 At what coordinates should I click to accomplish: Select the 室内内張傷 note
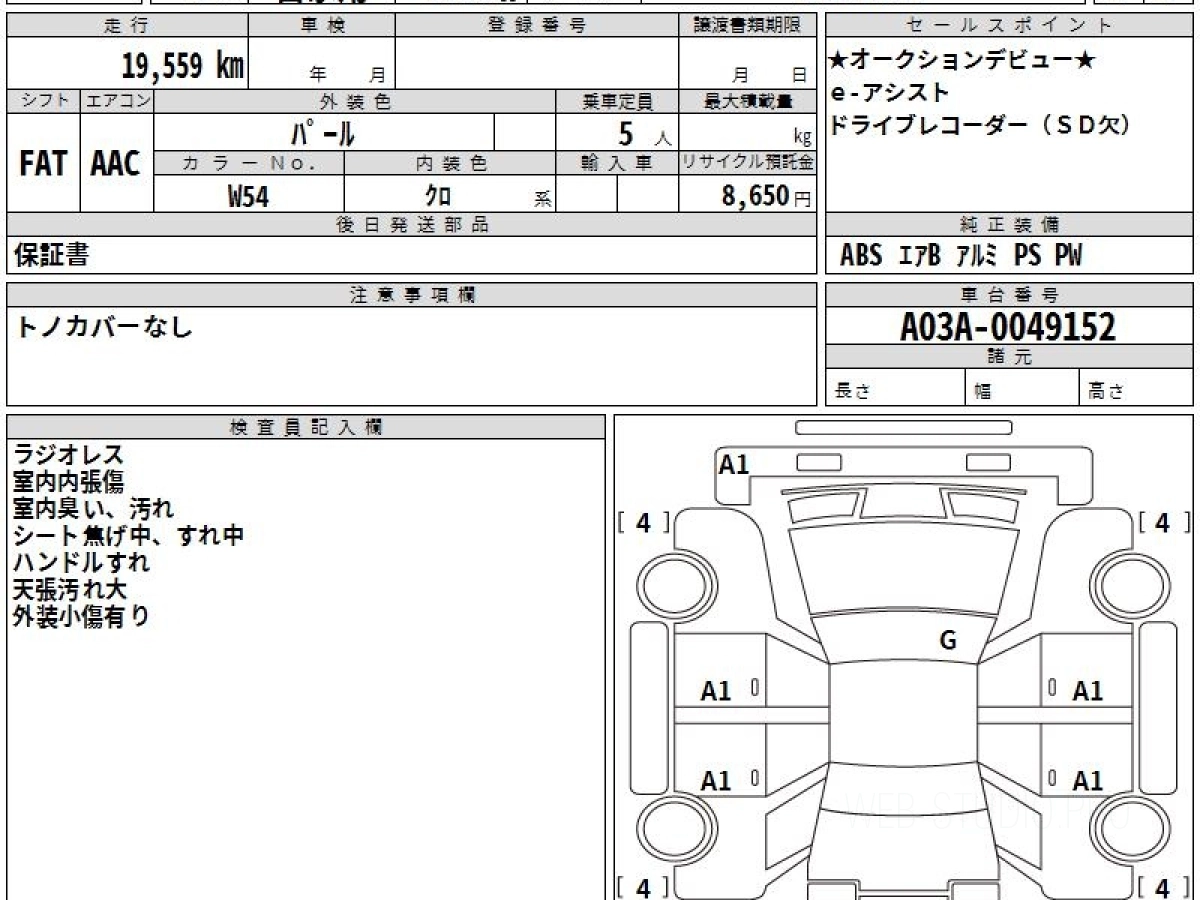pos(68,482)
